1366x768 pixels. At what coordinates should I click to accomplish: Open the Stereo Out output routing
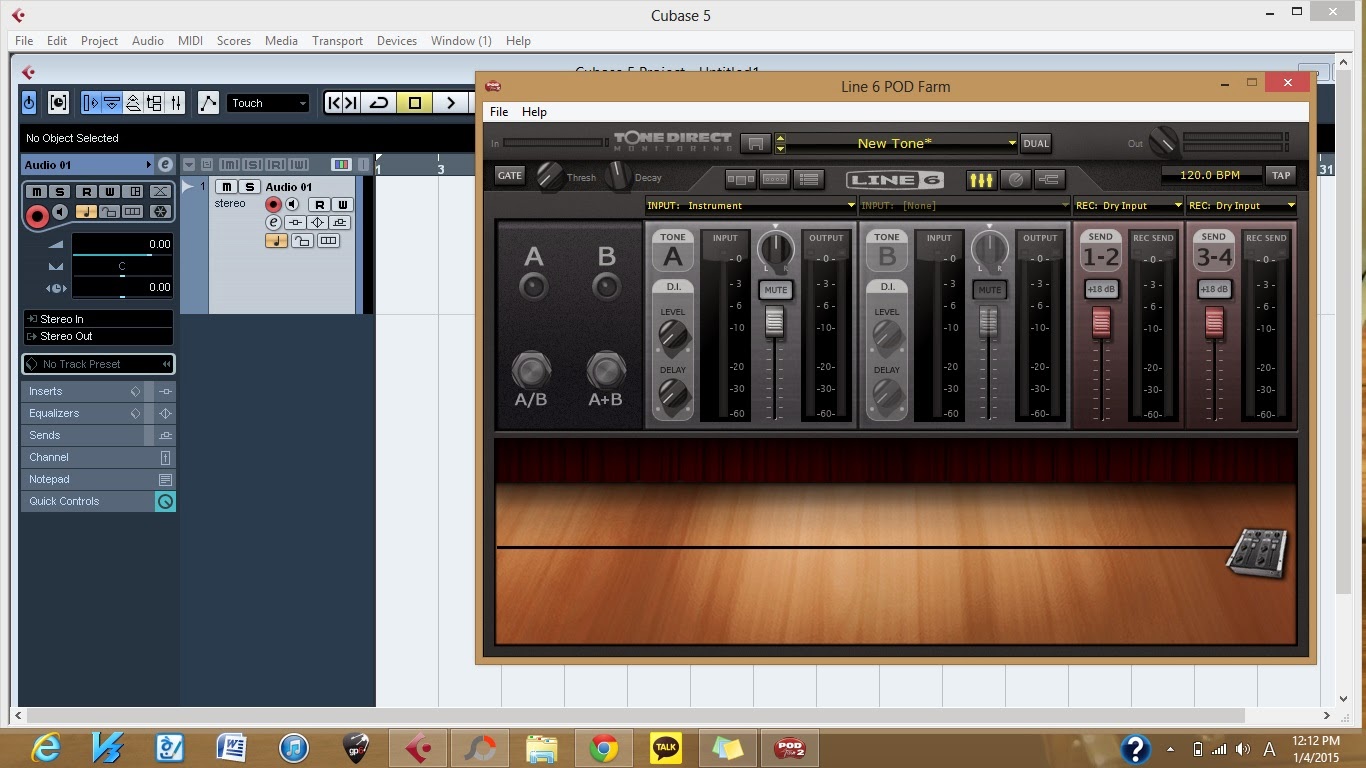97,336
